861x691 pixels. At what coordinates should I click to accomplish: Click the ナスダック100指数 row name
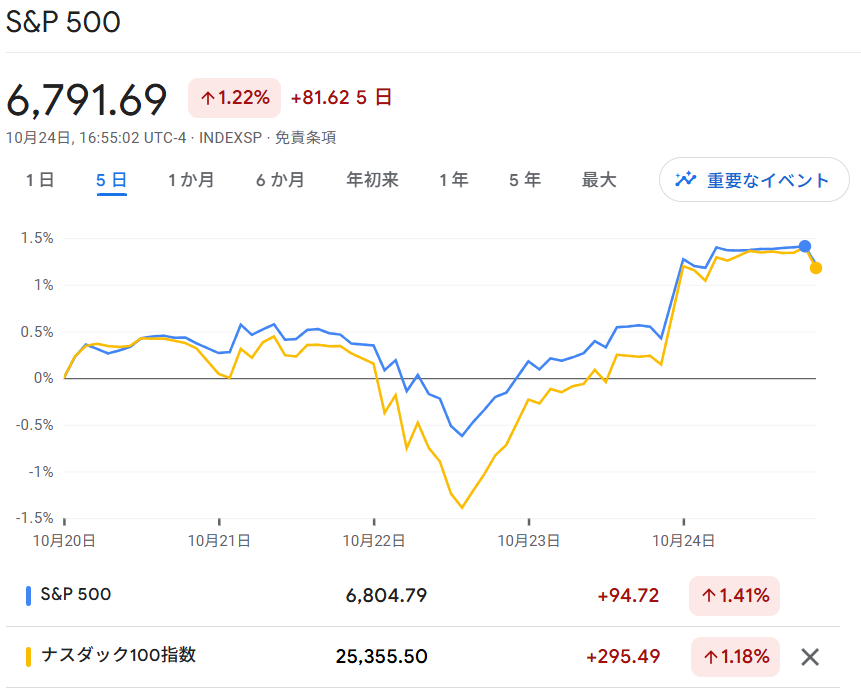[x=118, y=656]
